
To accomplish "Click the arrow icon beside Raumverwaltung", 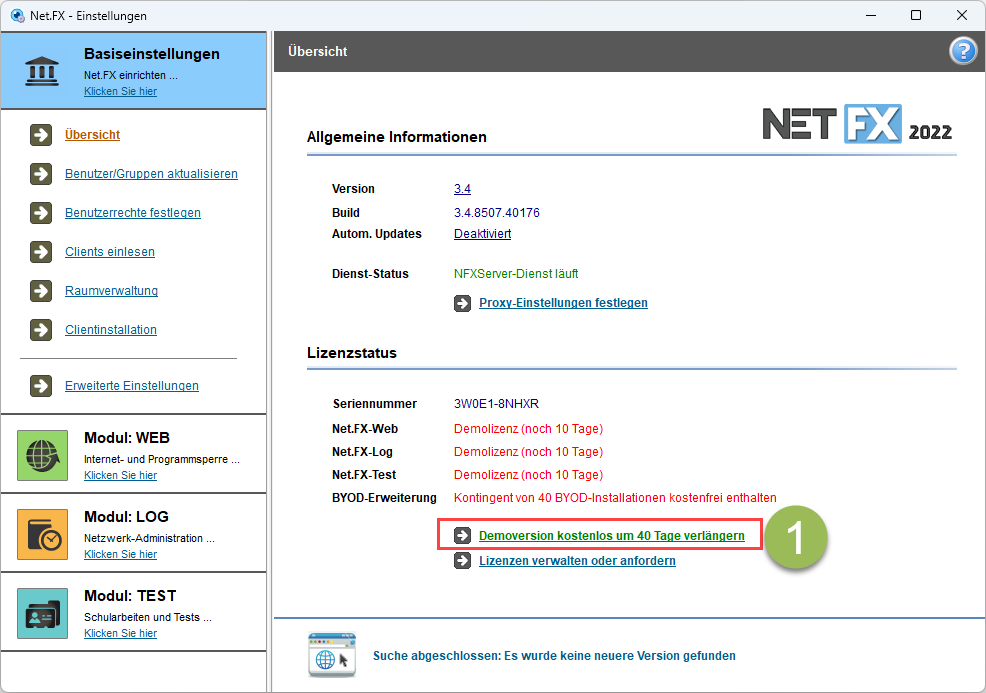I will point(41,291).
